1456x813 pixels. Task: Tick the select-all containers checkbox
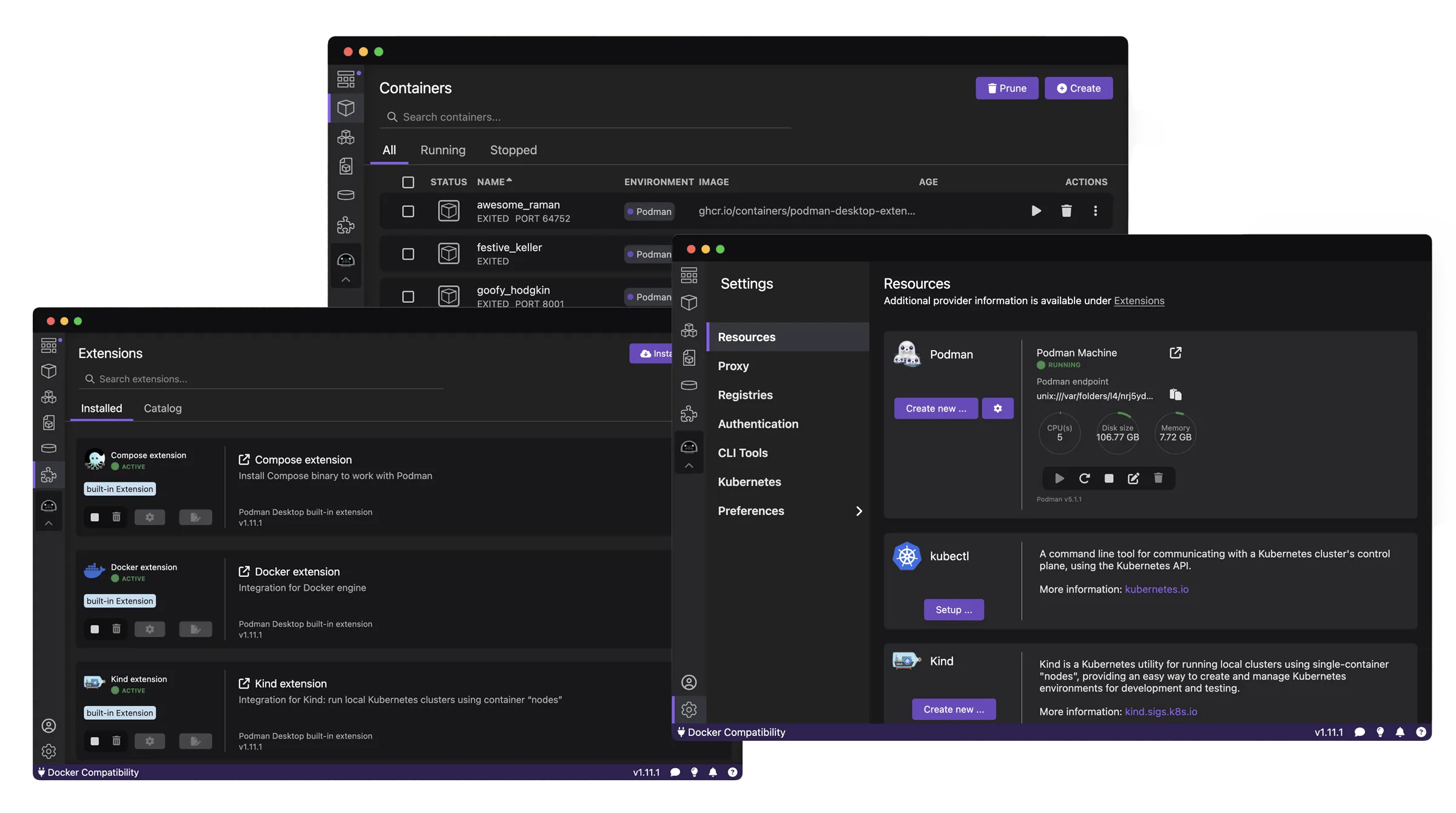408,182
